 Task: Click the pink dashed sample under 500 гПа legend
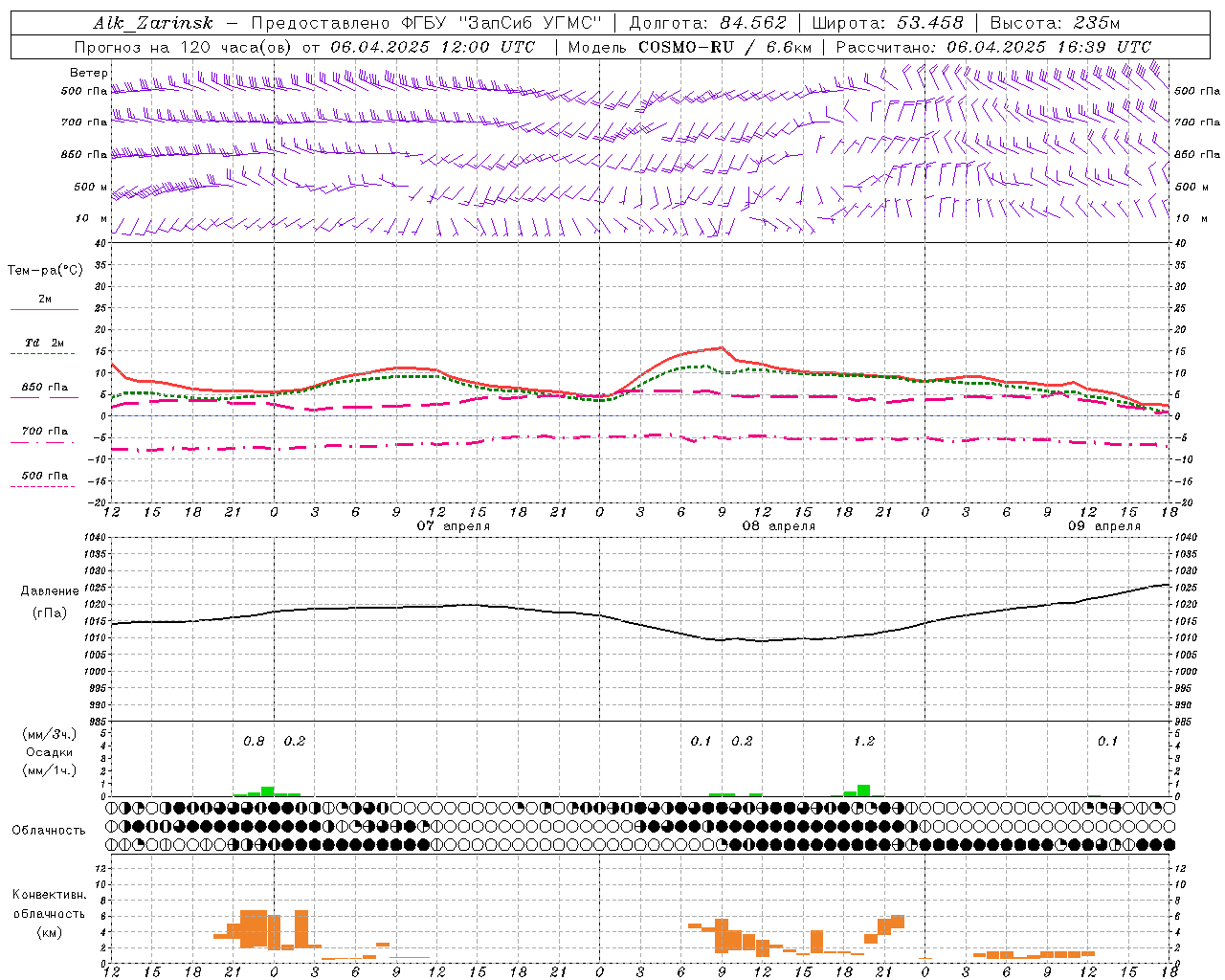click(42, 487)
